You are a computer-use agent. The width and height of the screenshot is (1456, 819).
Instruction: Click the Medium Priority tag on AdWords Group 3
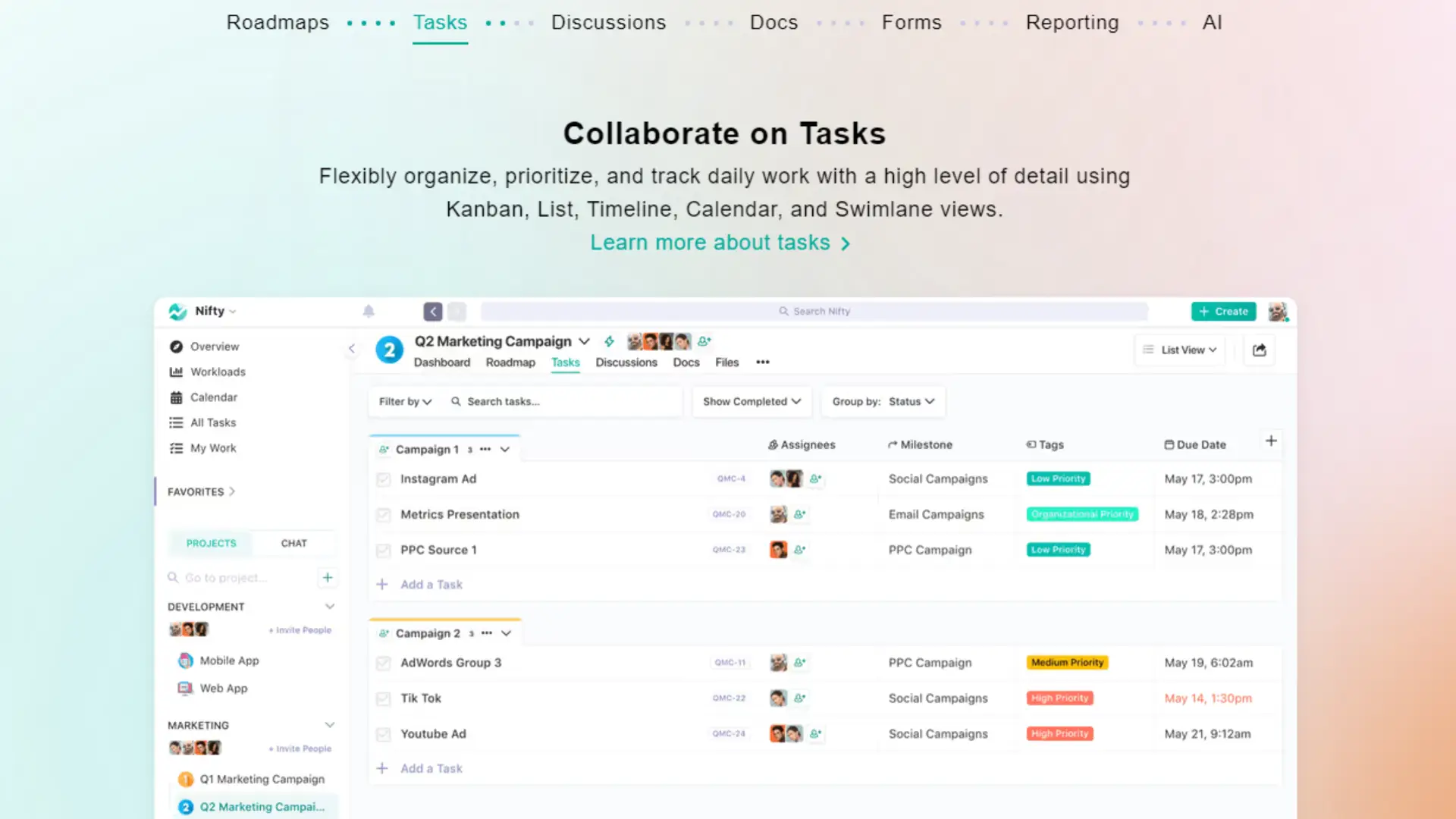click(1068, 662)
